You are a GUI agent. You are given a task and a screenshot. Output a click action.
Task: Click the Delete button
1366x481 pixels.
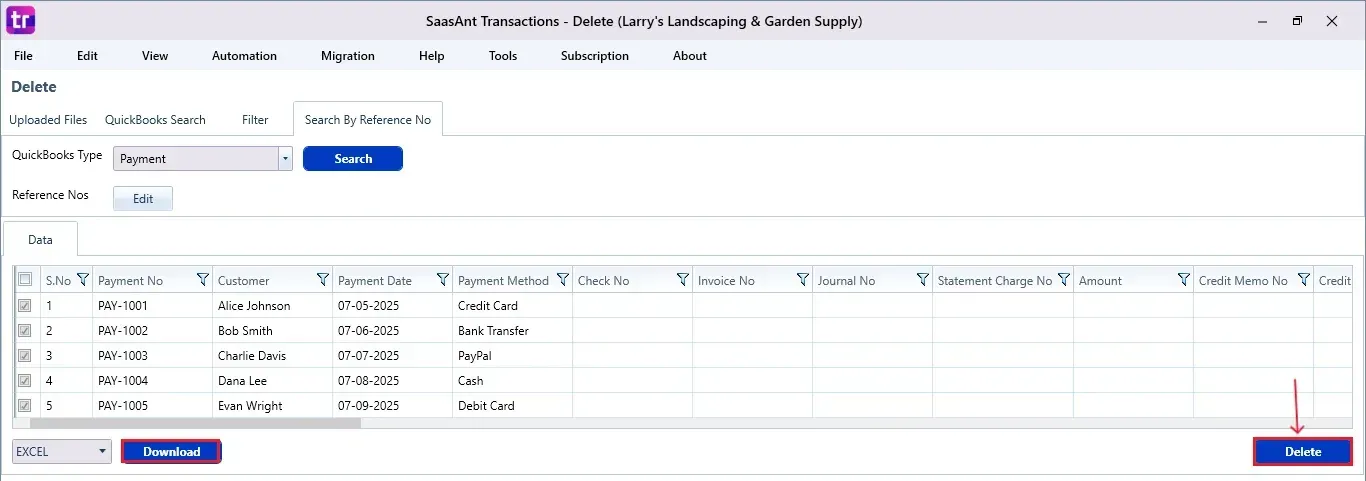tap(1303, 451)
